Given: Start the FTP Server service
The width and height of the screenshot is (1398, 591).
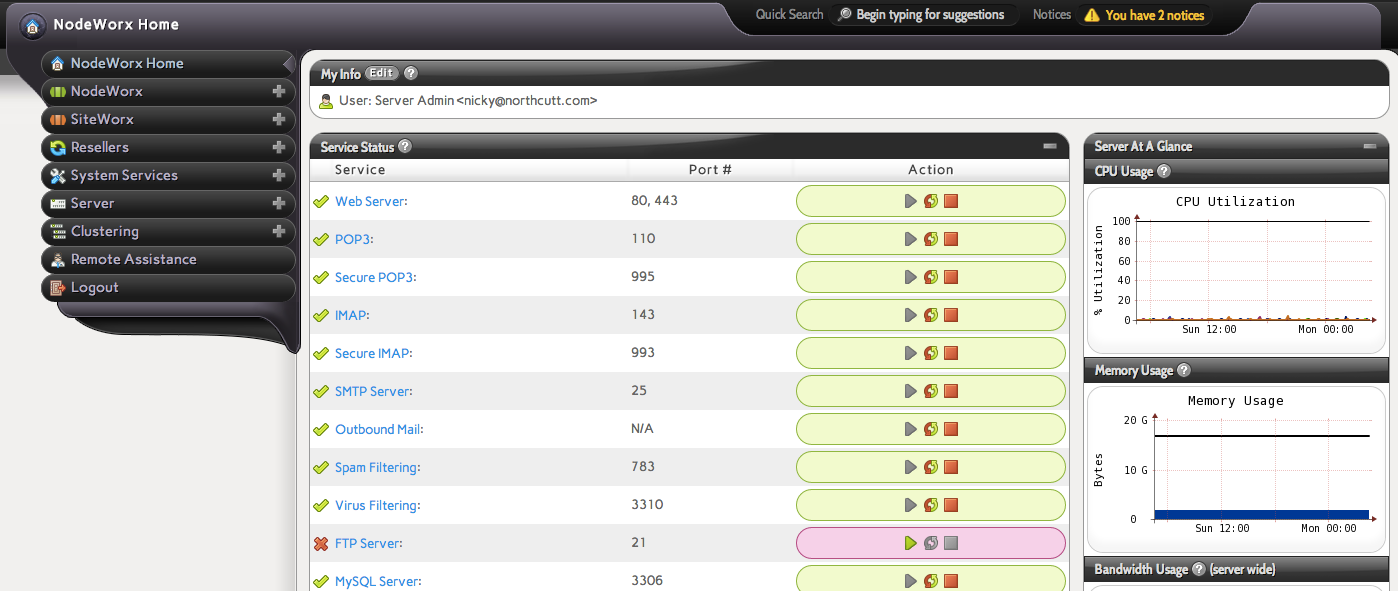Looking at the screenshot, I should tap(910, 543).
